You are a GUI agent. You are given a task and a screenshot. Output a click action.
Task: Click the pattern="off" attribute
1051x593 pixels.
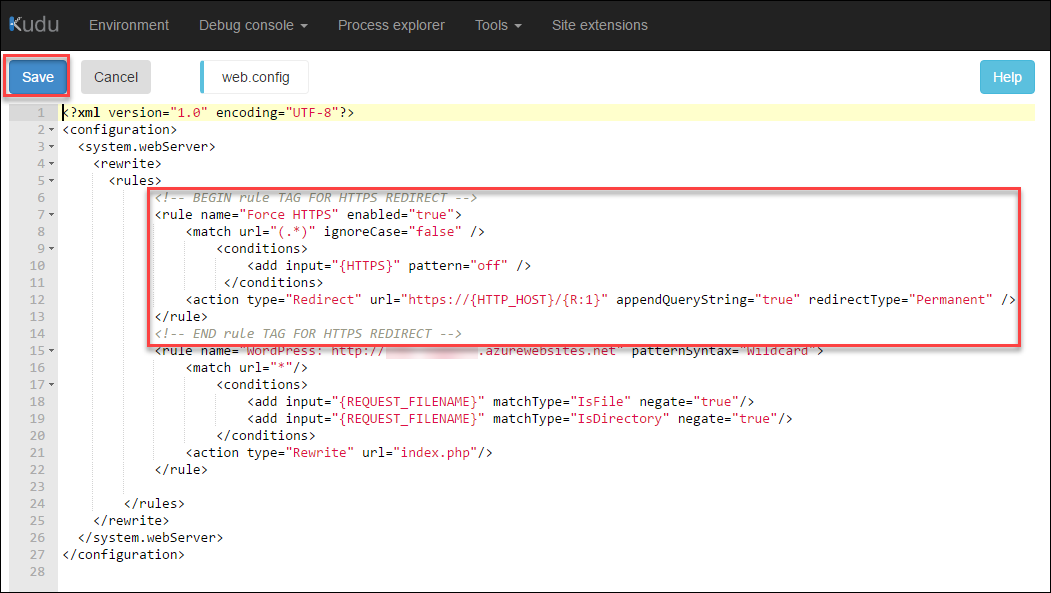[458, 265]
